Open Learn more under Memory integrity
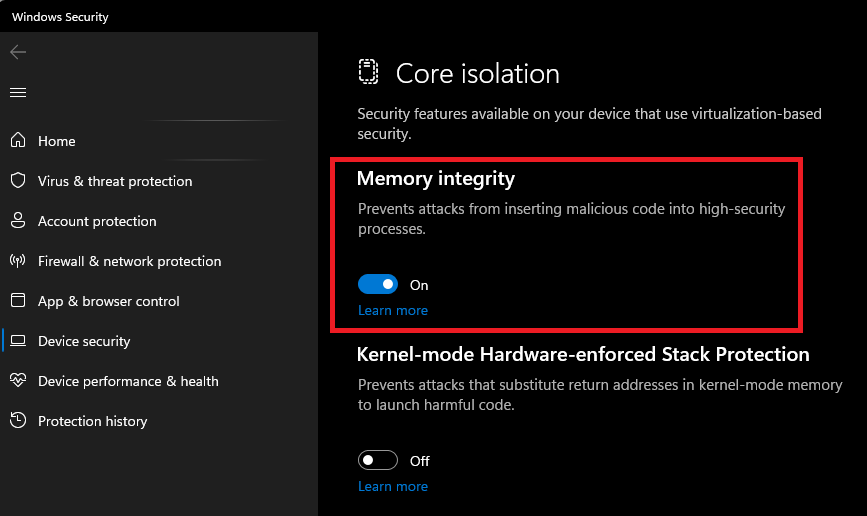Screen dimensions: 867x516 [x=393, y=311]
